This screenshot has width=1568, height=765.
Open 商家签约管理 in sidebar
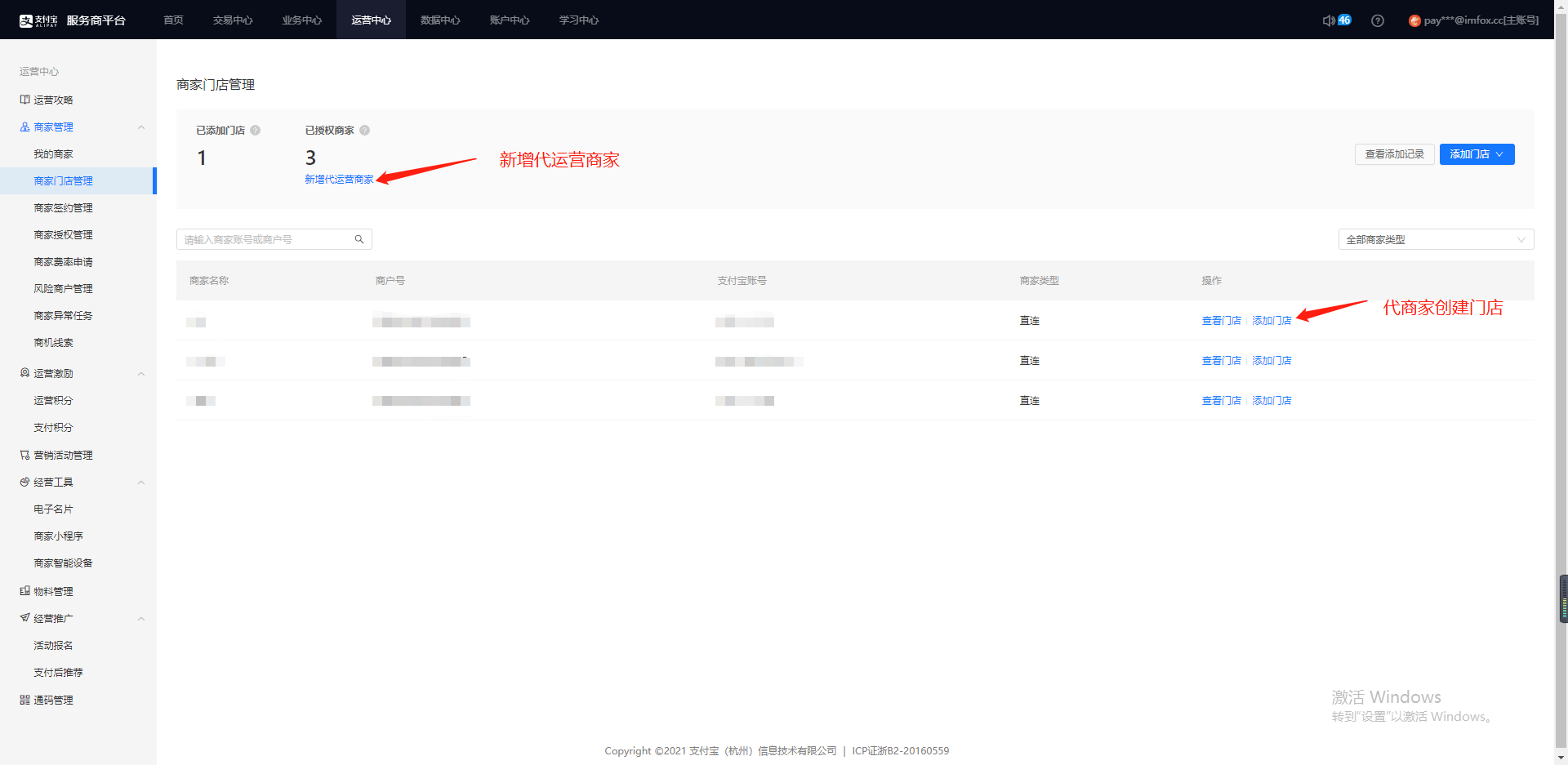click(63, 208)
